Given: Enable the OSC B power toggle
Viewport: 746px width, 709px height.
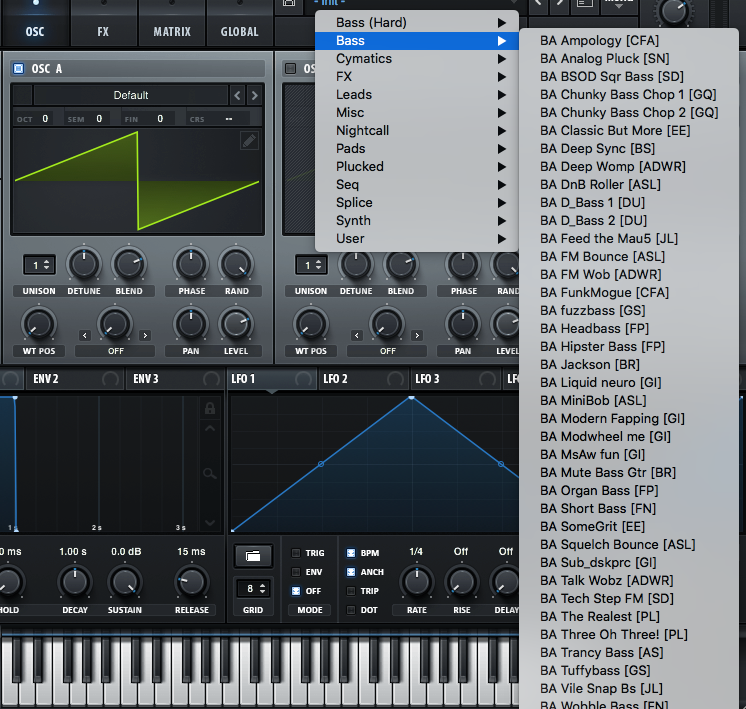Looking at the screenshot, I should coord(290,69).
